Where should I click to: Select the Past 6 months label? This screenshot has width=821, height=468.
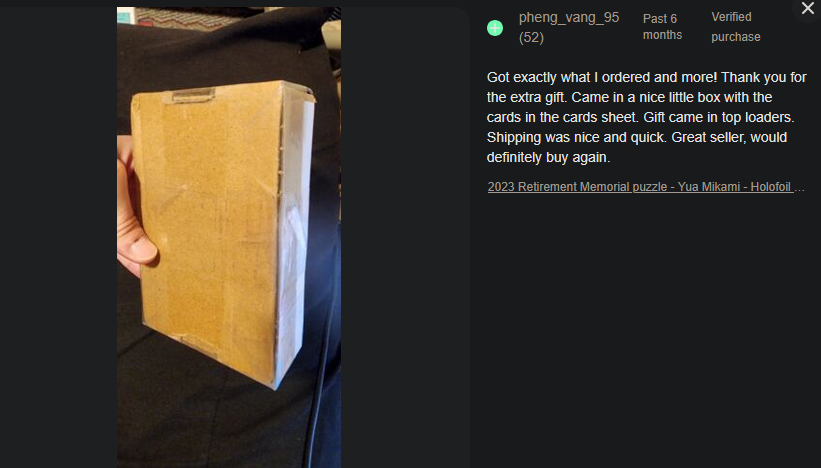[662, 27]
